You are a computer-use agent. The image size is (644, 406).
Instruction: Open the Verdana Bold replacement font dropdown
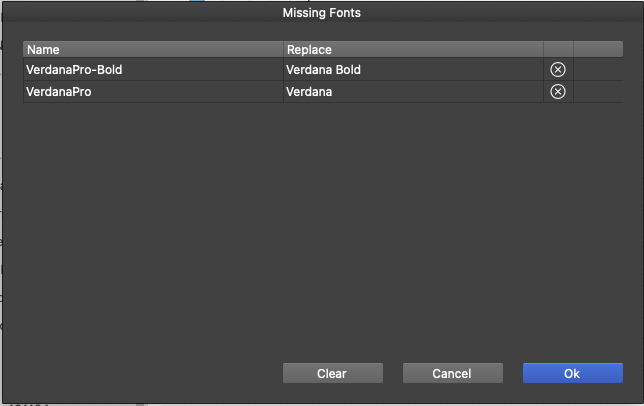coord(413,69)
